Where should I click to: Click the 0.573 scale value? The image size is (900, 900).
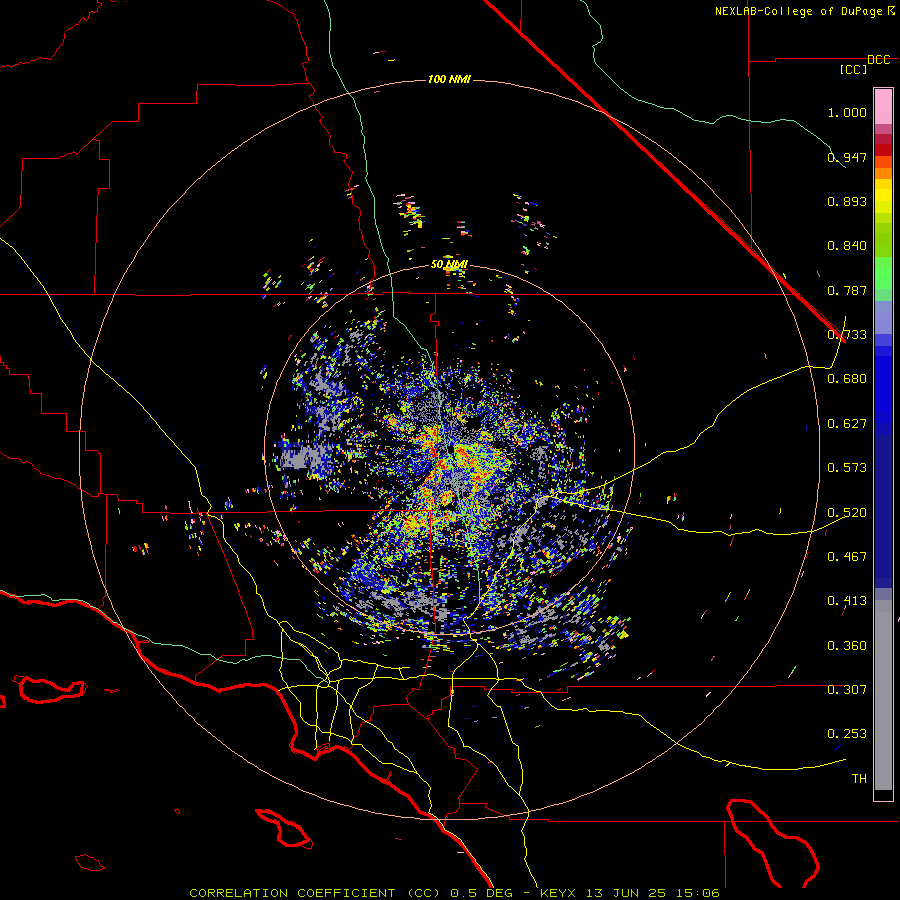point(847,468)
